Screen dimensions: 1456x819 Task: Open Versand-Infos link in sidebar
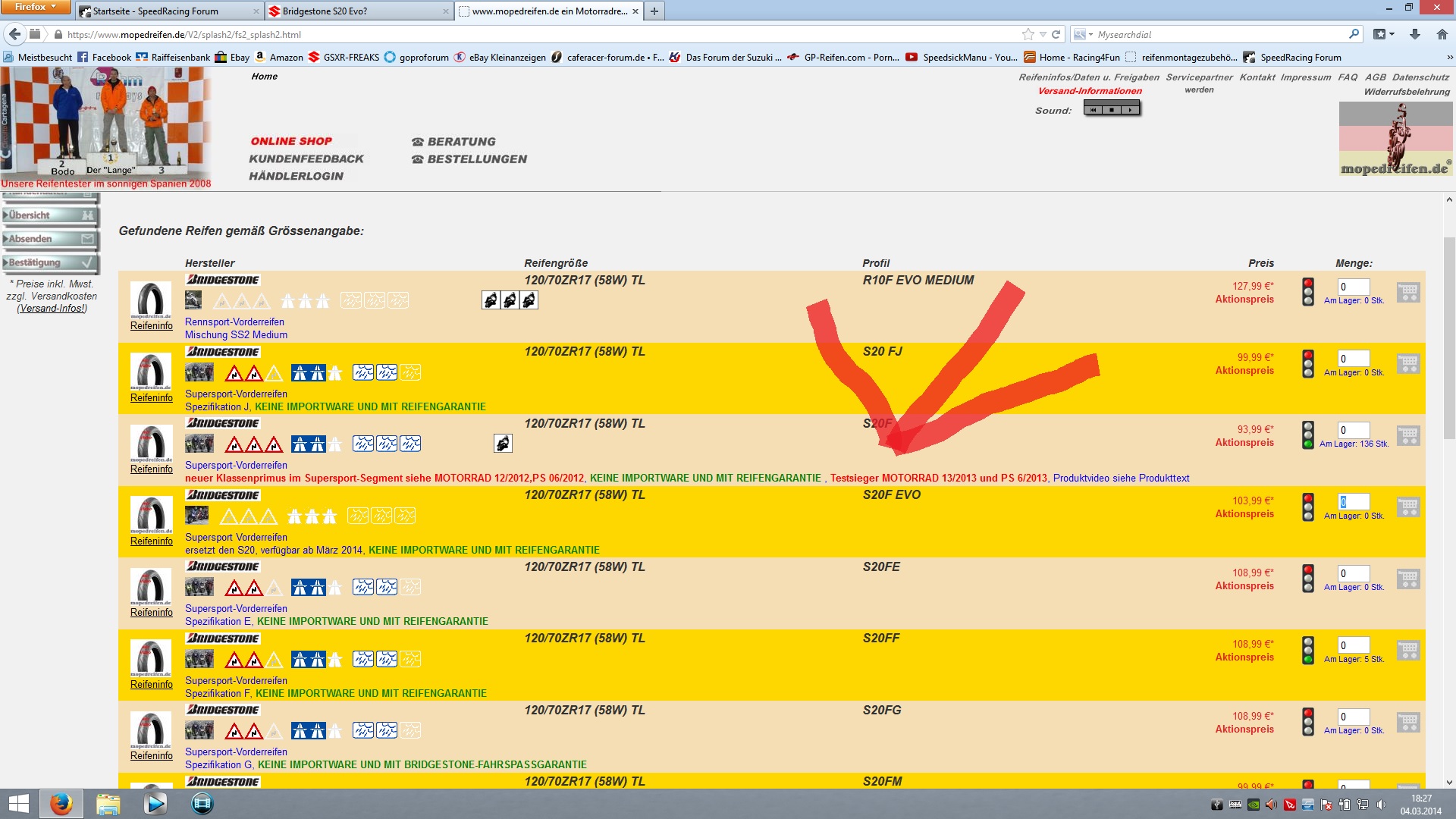52,309
